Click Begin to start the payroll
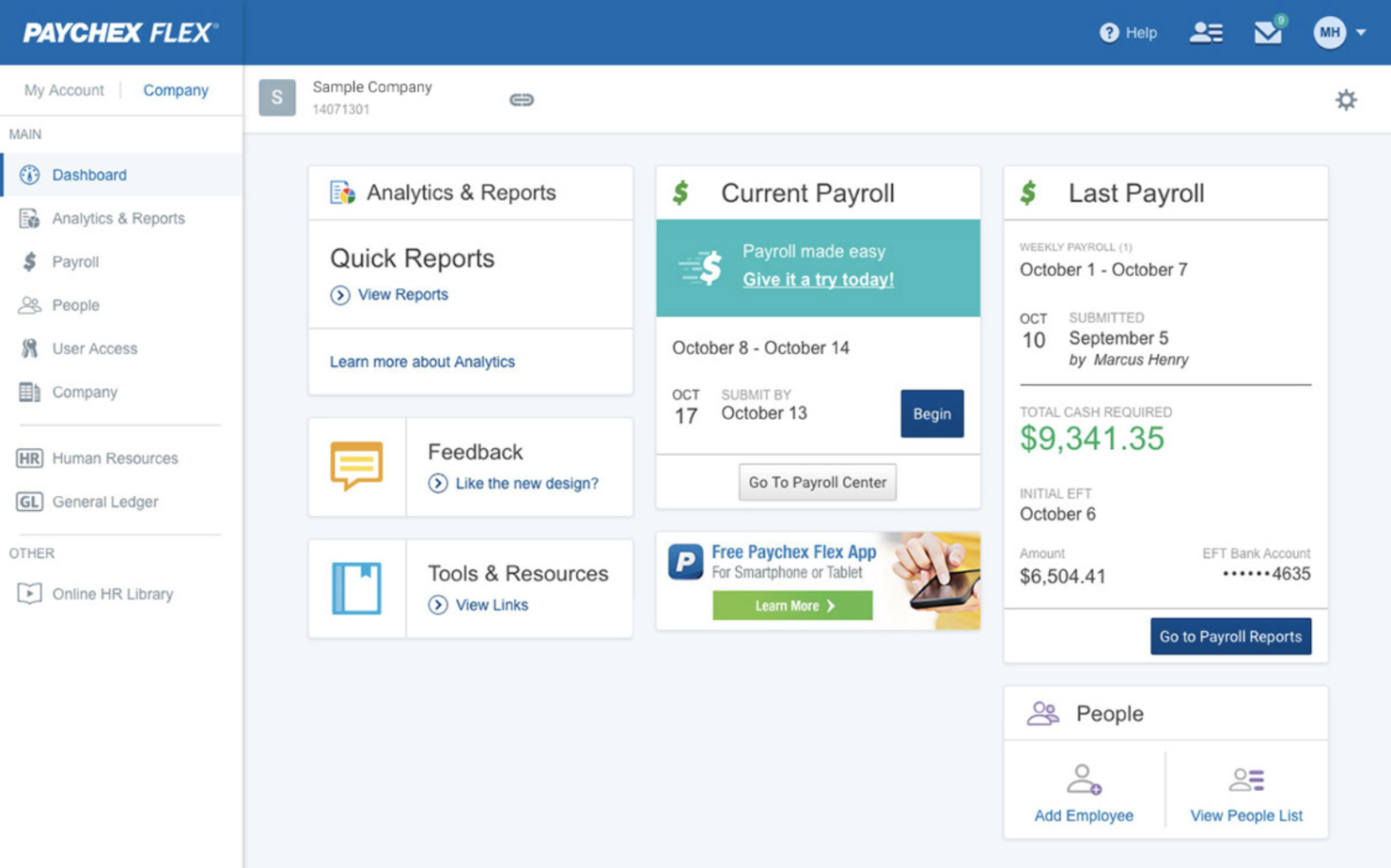This screenshot has height=868, width=1391. pos(931,413)
